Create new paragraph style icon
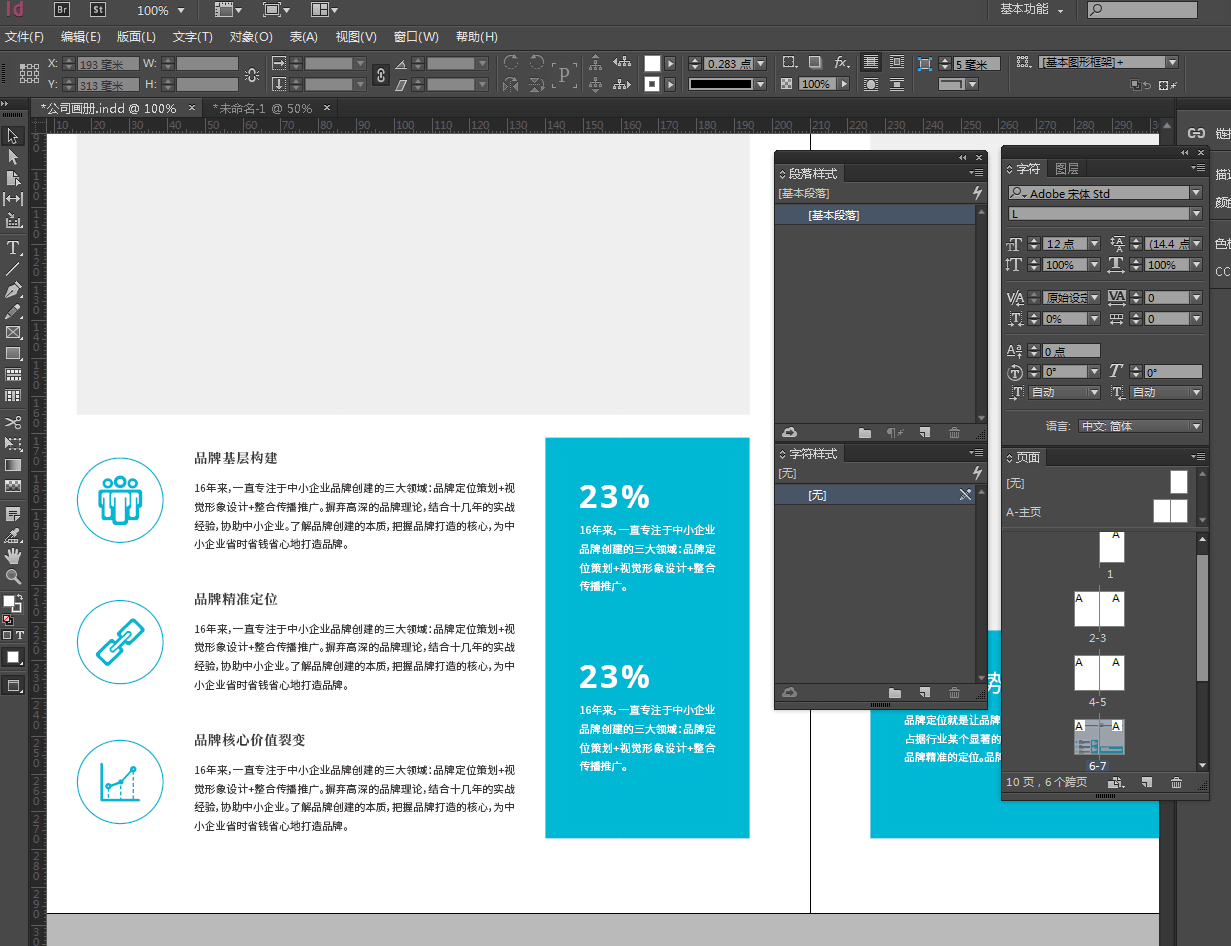The width and height of the screenshot is (1231, 946). (925, 432)
